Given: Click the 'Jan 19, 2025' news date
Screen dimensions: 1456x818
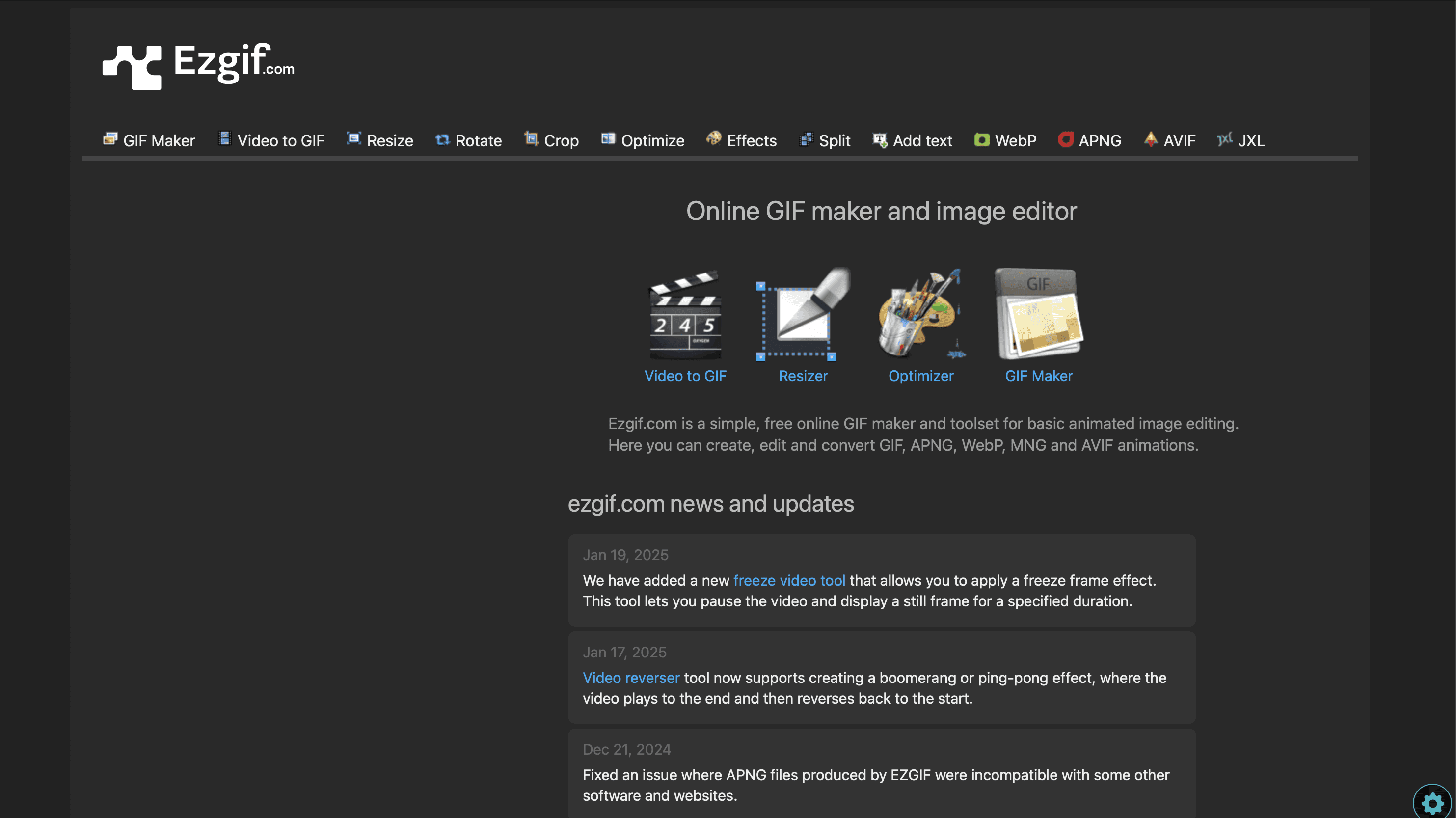Looking at the screenshot, I should 626,555.
